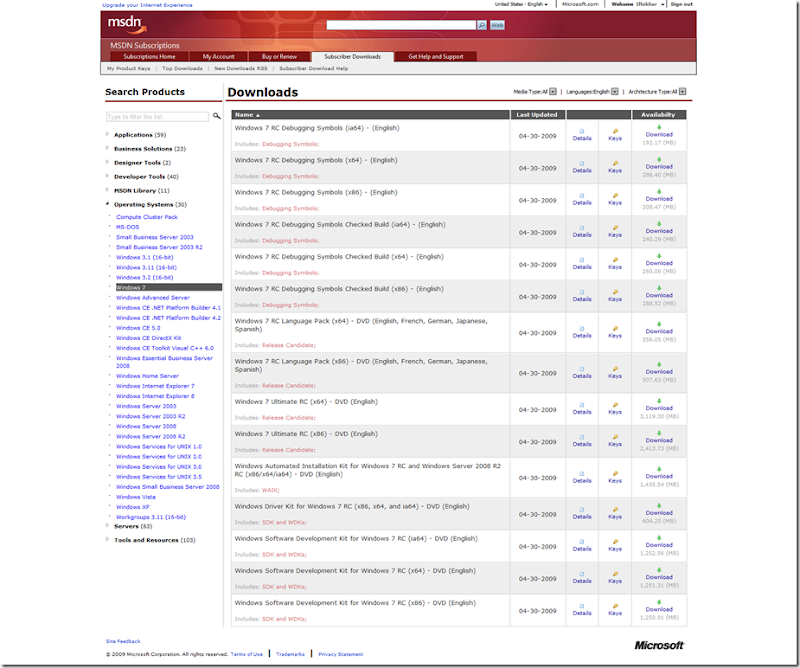Open Keys for Language Pack (x86) DVD

615,373
